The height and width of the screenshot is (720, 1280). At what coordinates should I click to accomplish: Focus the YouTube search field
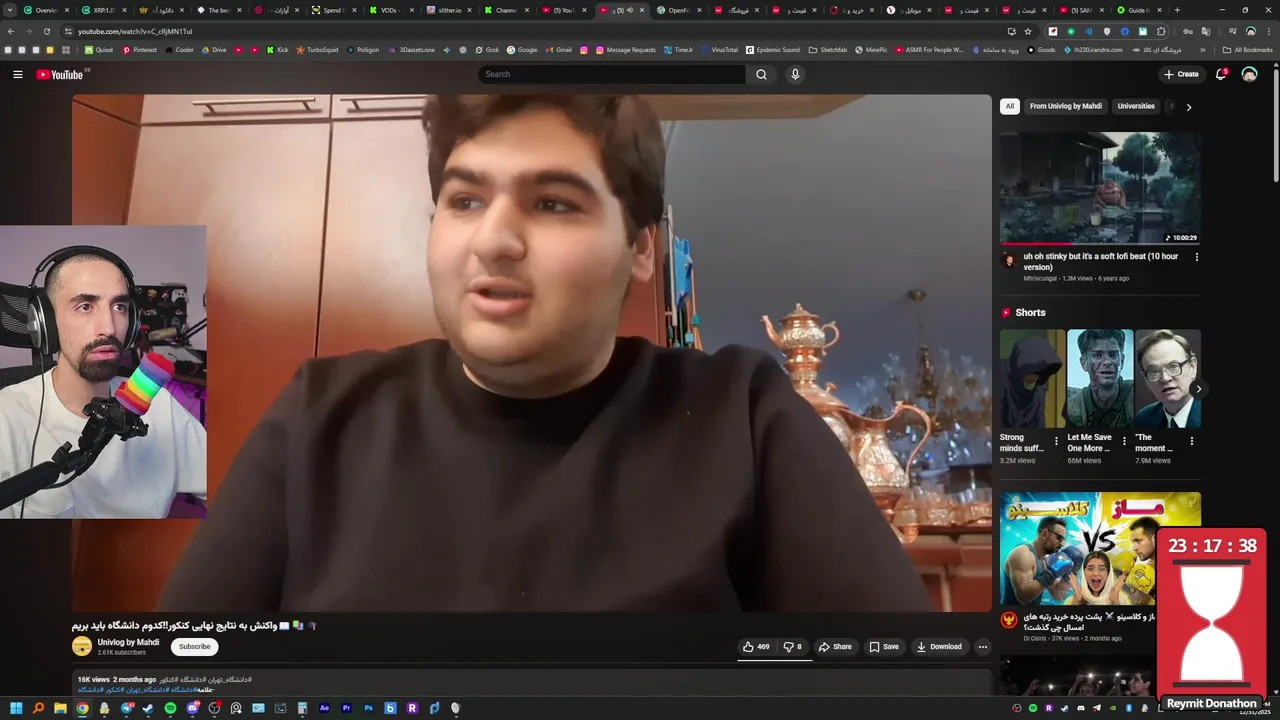pos(612,74)
